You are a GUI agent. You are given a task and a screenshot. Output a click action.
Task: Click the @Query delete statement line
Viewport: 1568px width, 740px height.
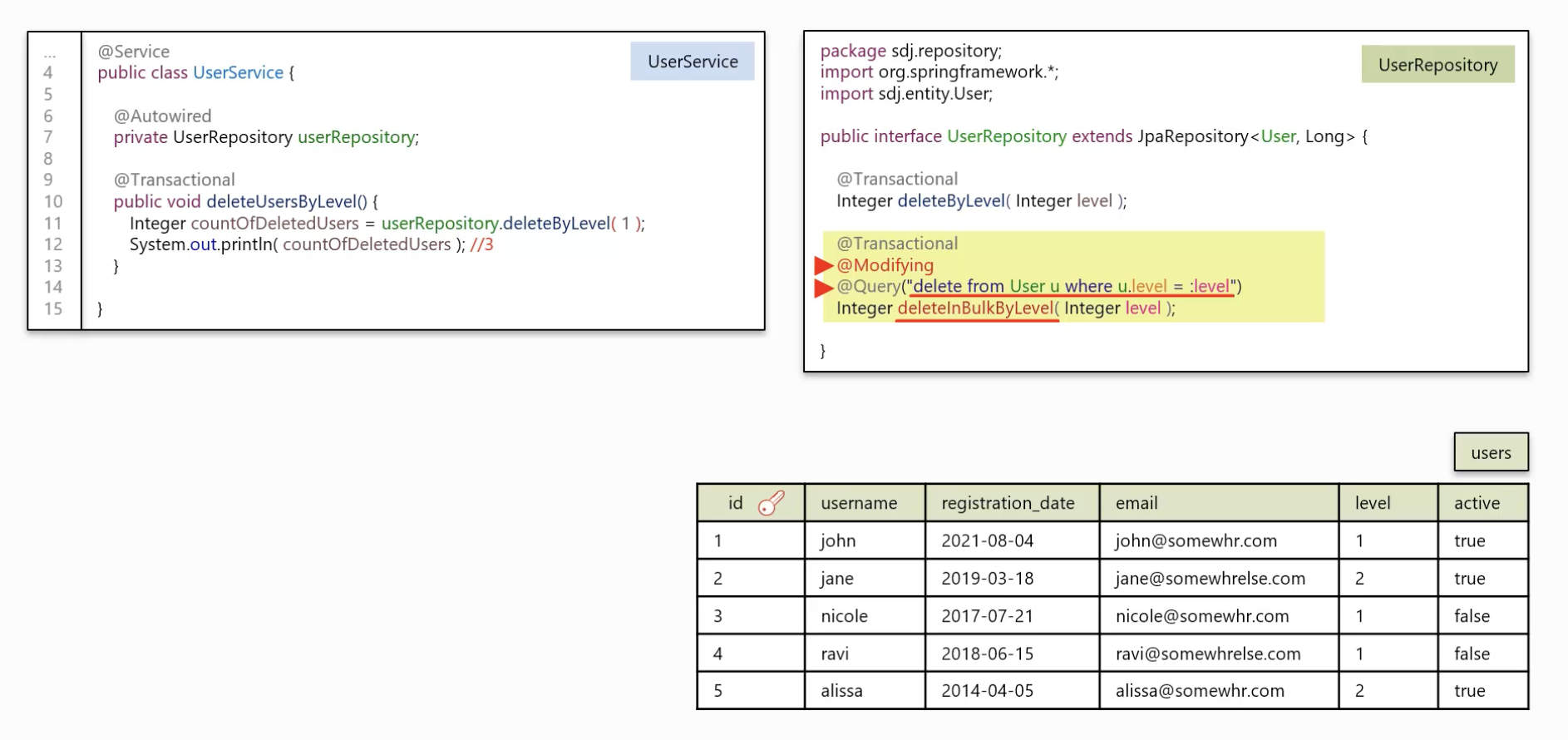(1038, 287)
